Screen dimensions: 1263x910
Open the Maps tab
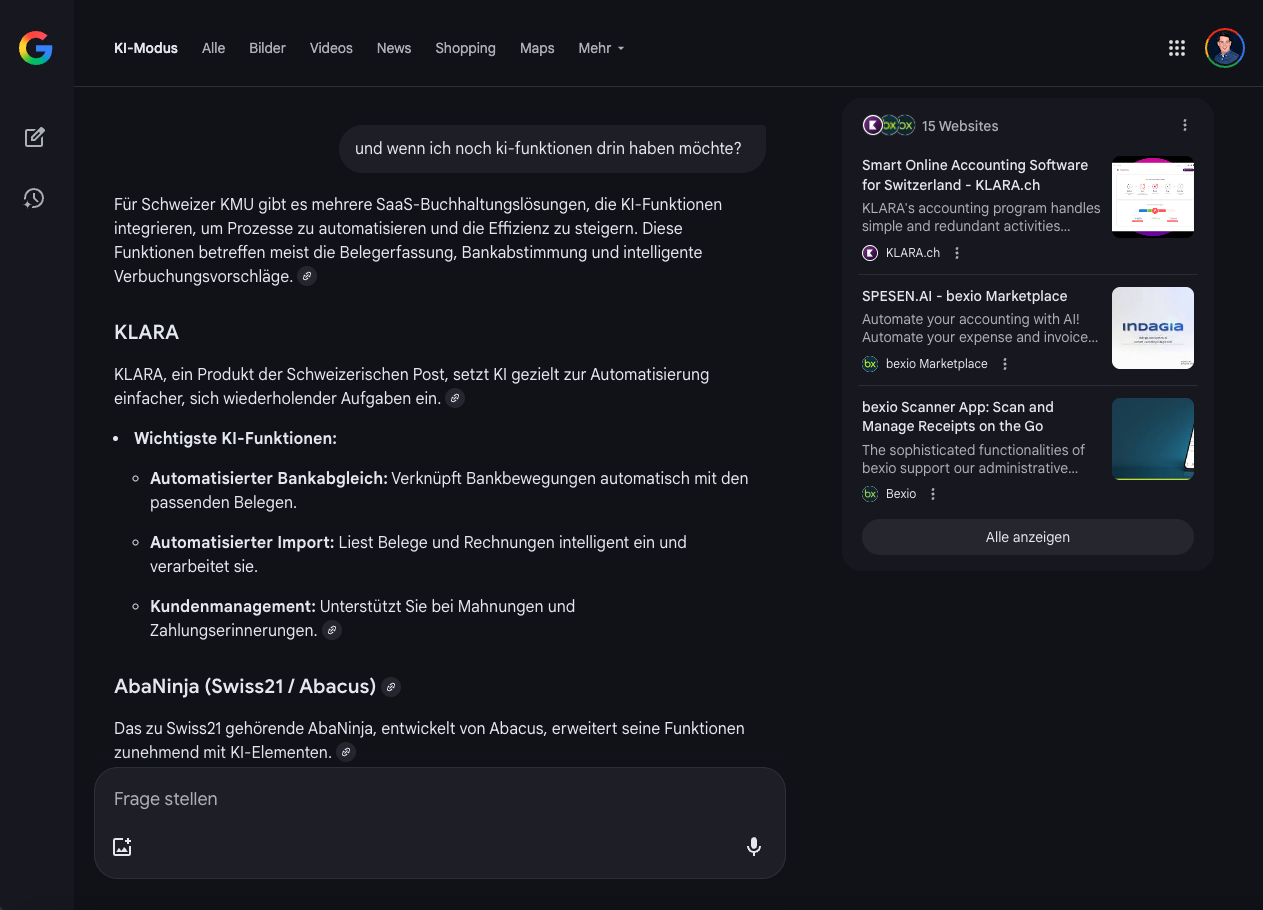pyautogui.click(x=537, y=48)
